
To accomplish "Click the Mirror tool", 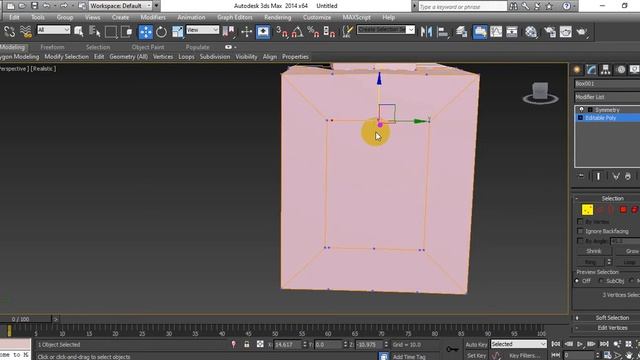I will pyautogui.click(x=426, y=32).
